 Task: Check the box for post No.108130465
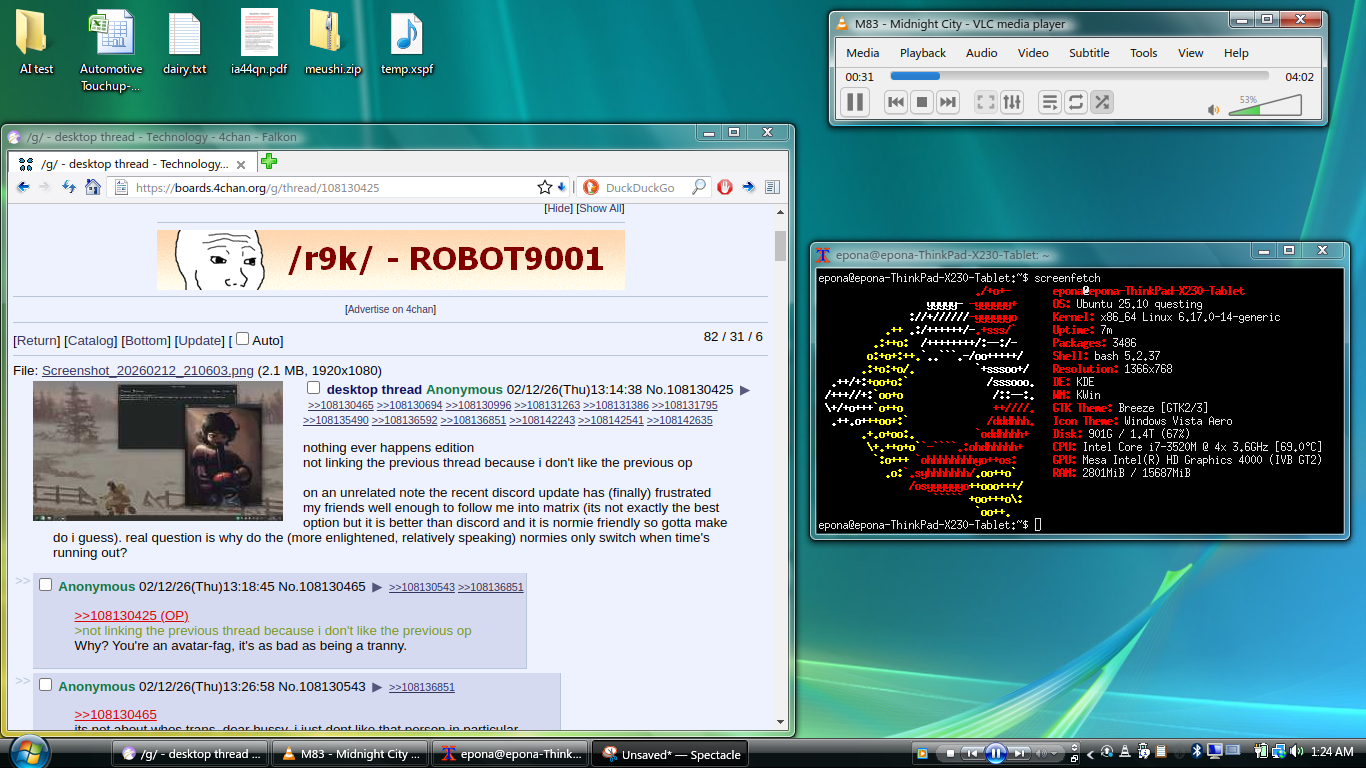tap(45, 585)
